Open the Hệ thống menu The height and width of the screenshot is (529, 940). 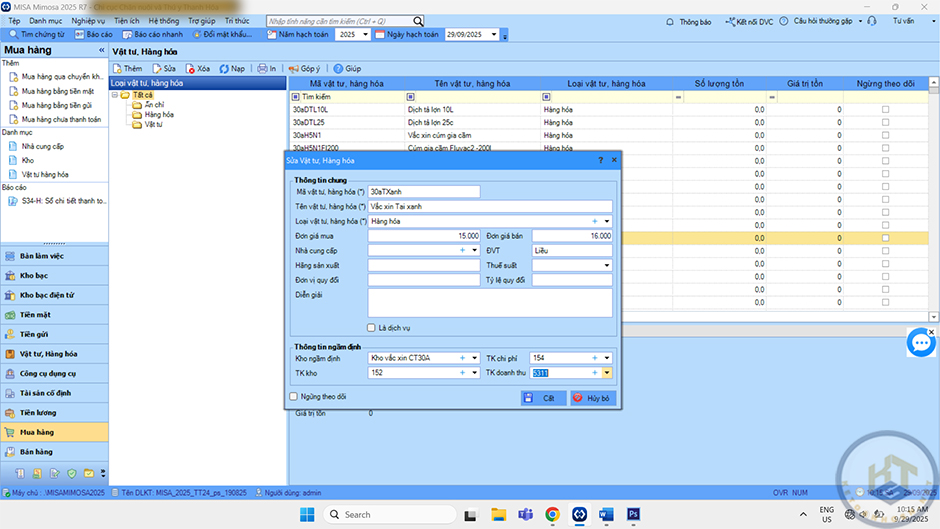pos(164,20)
